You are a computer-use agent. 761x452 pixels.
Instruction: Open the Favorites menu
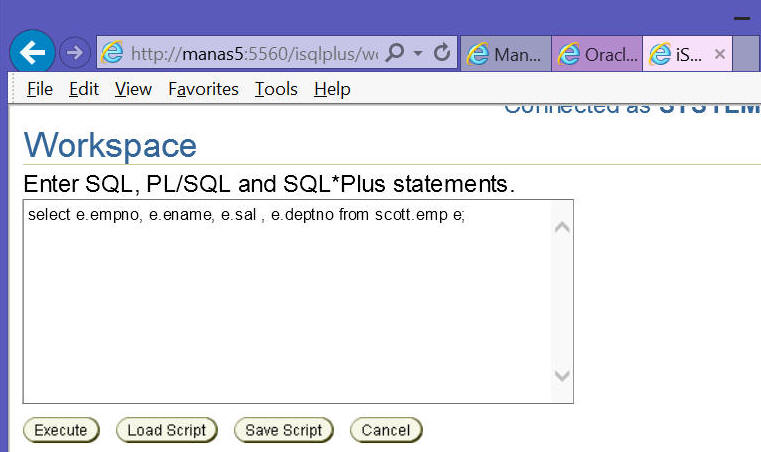click(203, 89)
